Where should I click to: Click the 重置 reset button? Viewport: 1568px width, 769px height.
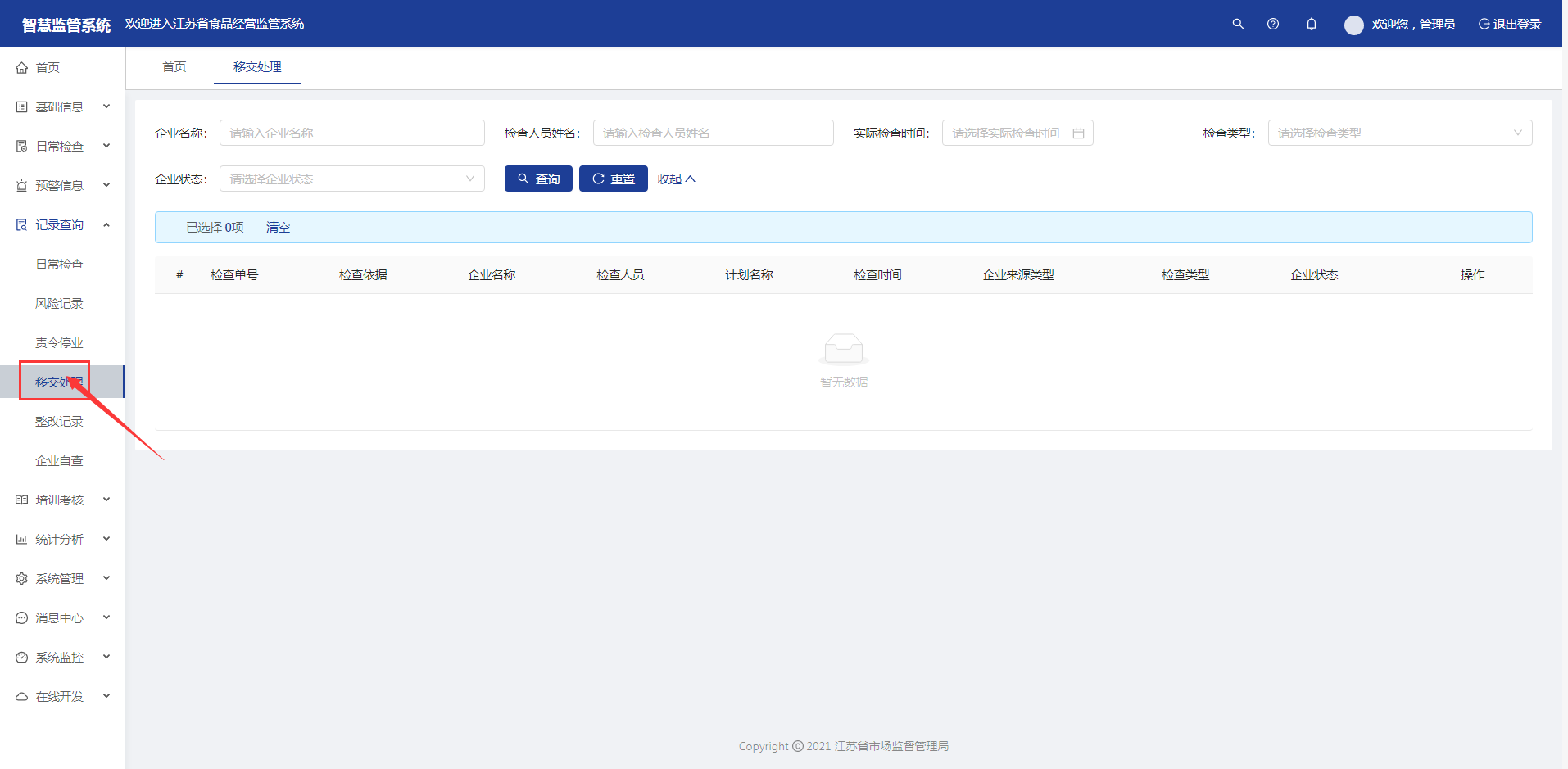coord(613,179)
